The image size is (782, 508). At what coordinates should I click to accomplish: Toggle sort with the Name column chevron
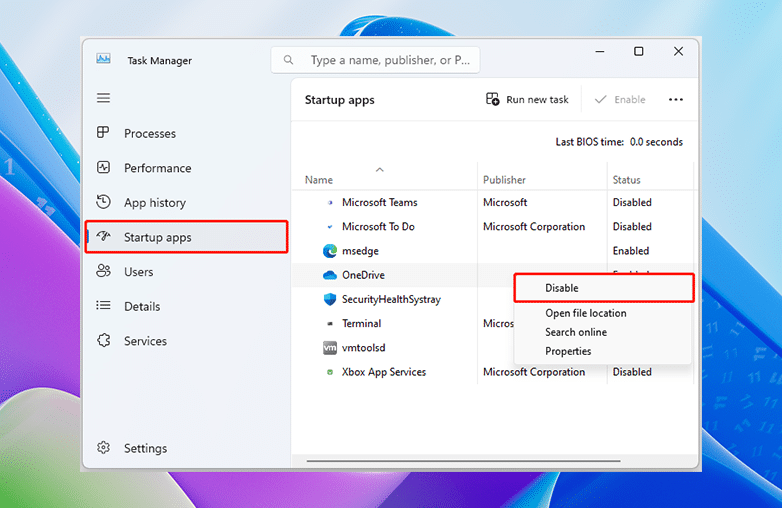pos(380,169)
